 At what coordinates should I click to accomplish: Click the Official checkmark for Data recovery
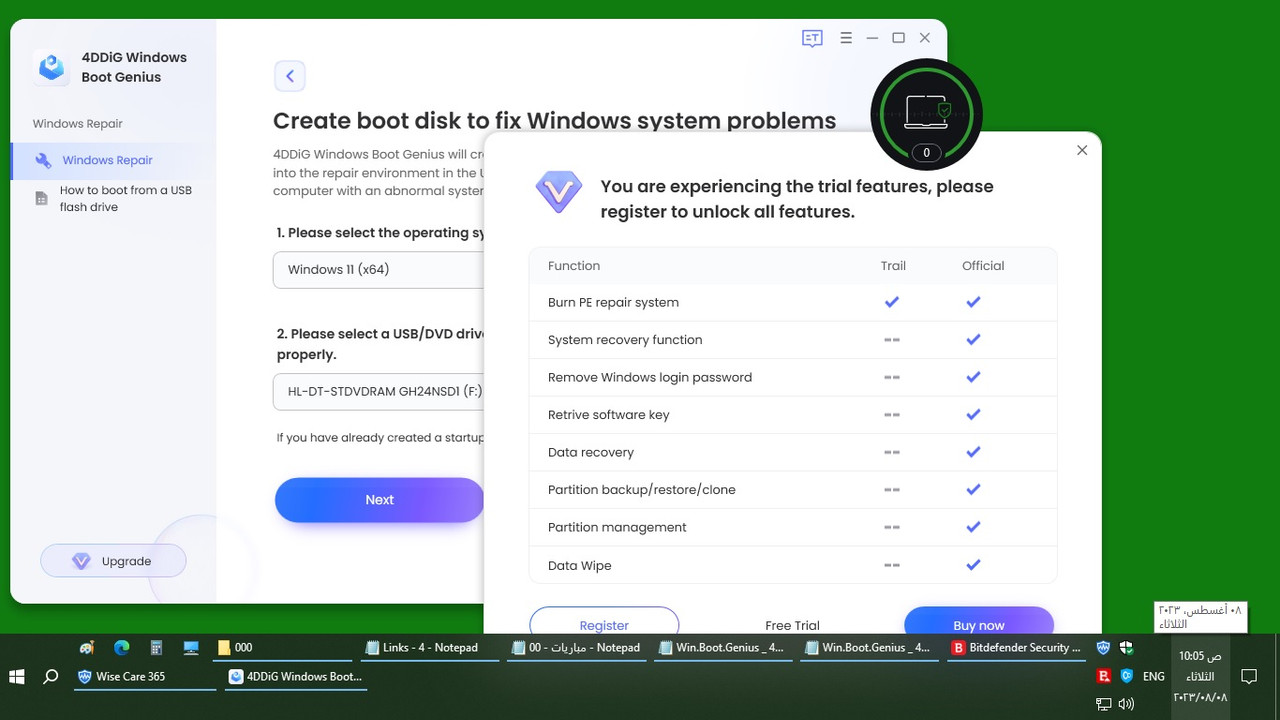[x=973, y=452]
